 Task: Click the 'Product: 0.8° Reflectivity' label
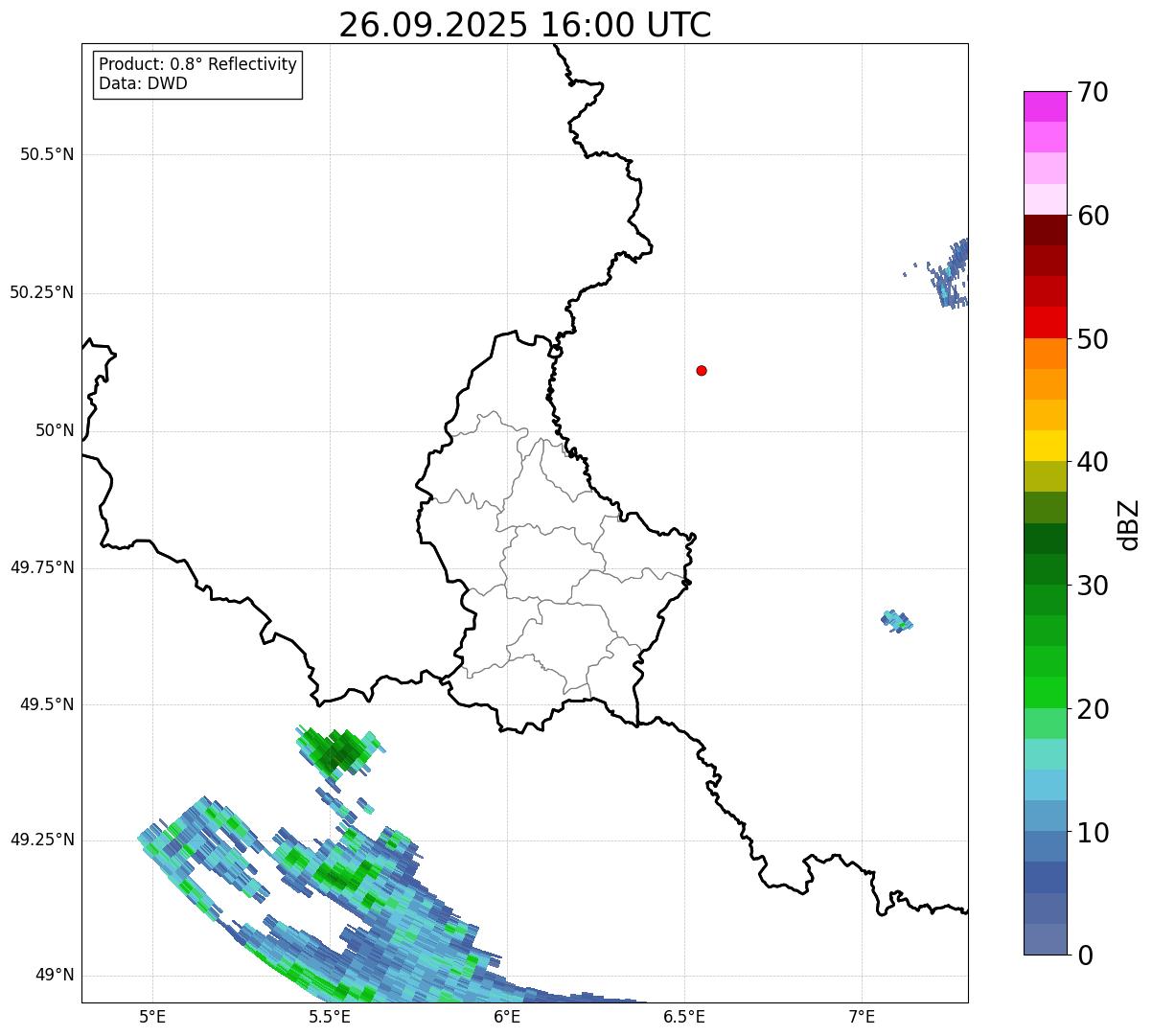(x=198, y=64)
